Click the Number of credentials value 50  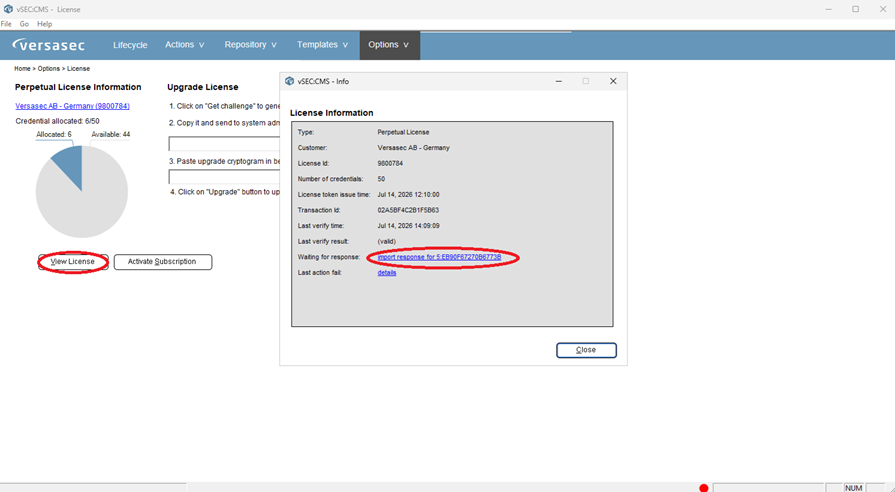(x=381, y=179)
